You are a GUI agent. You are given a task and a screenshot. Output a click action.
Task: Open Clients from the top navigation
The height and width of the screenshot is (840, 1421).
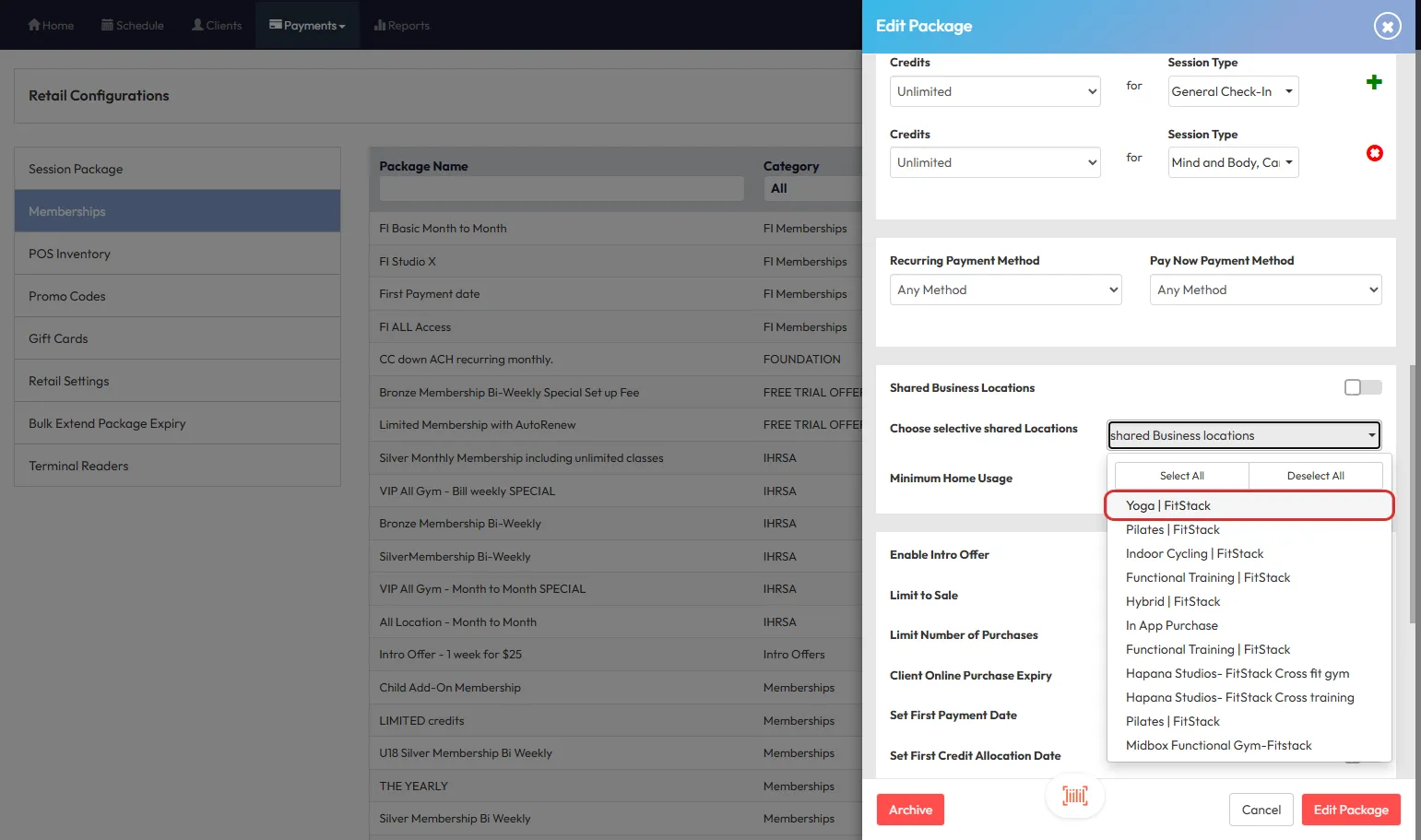pos(217,25)
